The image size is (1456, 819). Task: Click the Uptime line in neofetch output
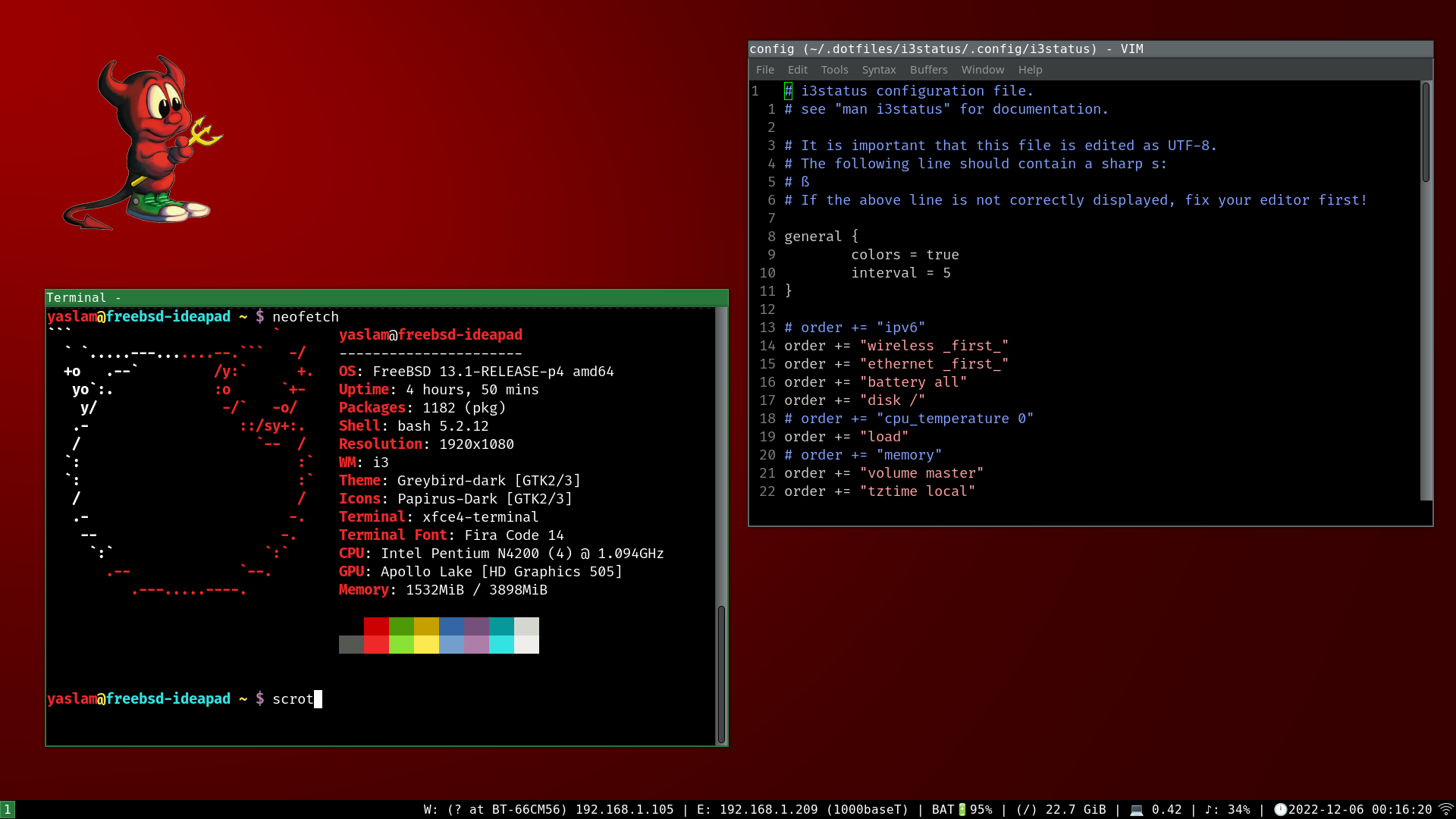click(439, 390)
